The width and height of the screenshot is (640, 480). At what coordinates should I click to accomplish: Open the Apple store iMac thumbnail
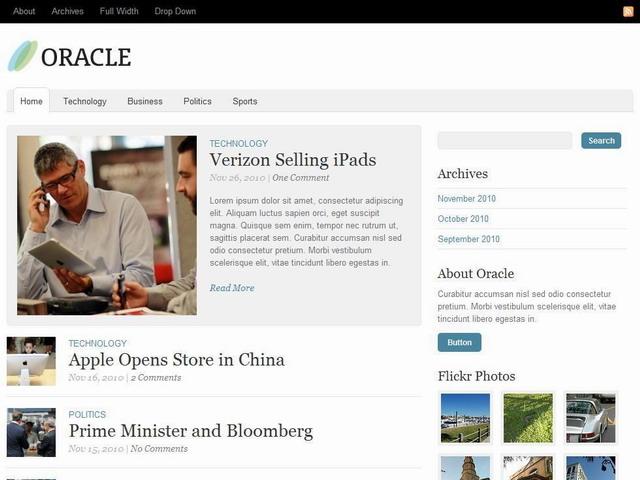(x=31, y=361)
